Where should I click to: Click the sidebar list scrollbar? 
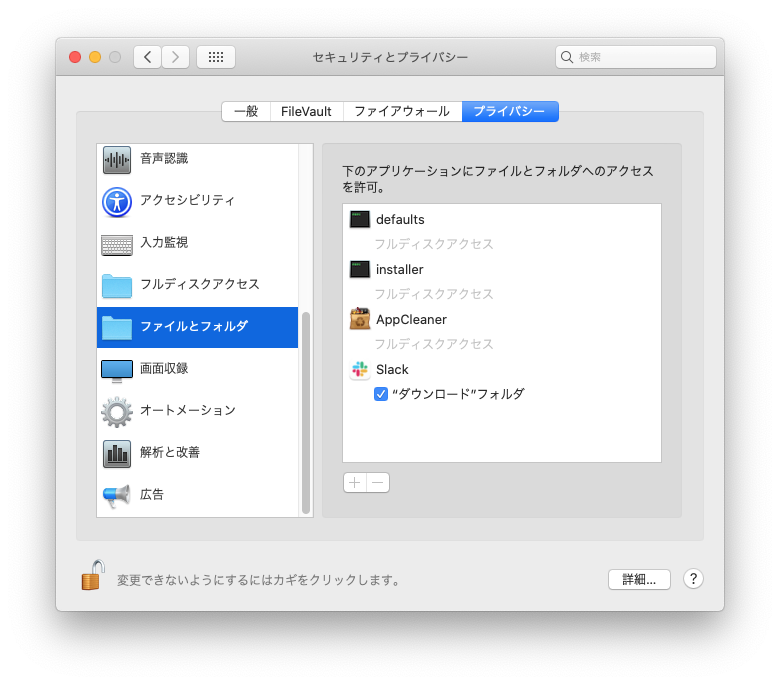tap(306, 413)
